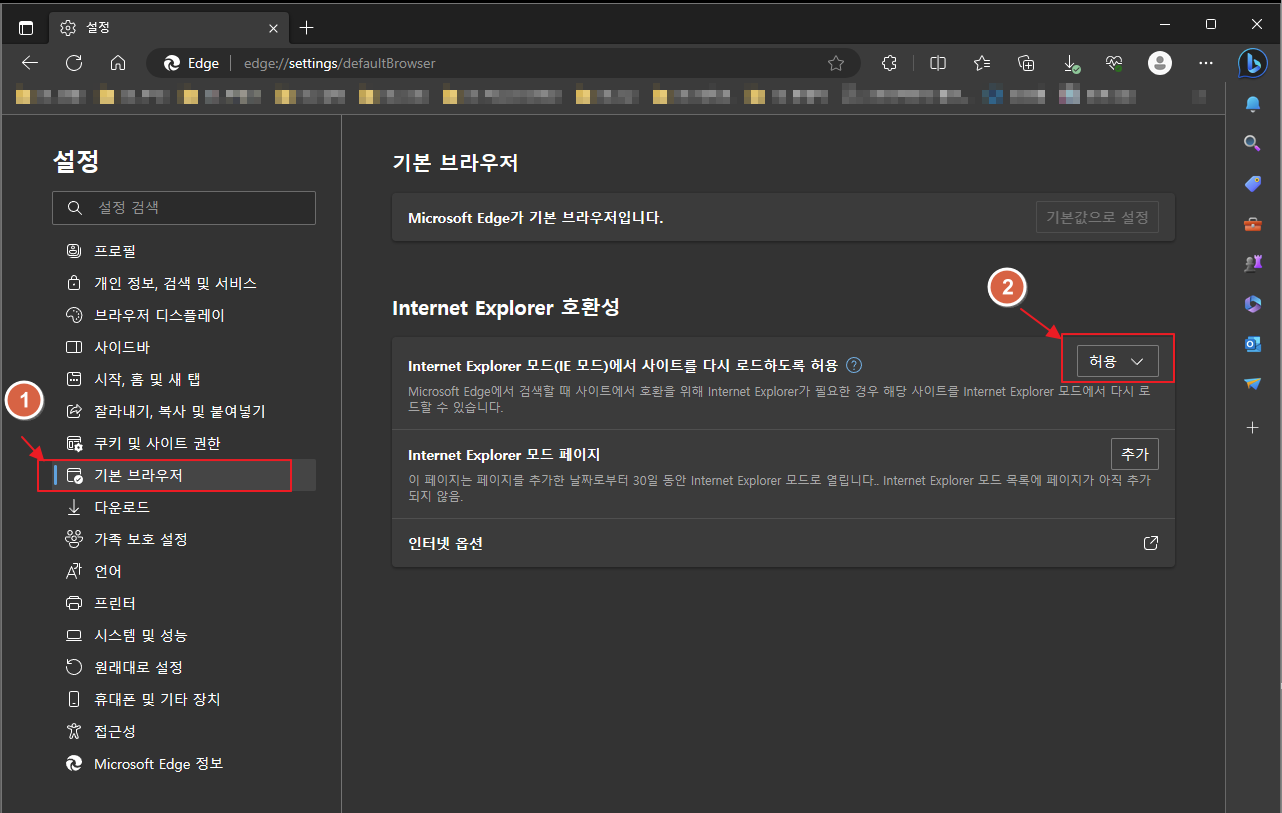Viewport: 1282px width, 813px height.
Task: Open the 허용 dropdown for IE mode reload
Action: pos(1117,361)
